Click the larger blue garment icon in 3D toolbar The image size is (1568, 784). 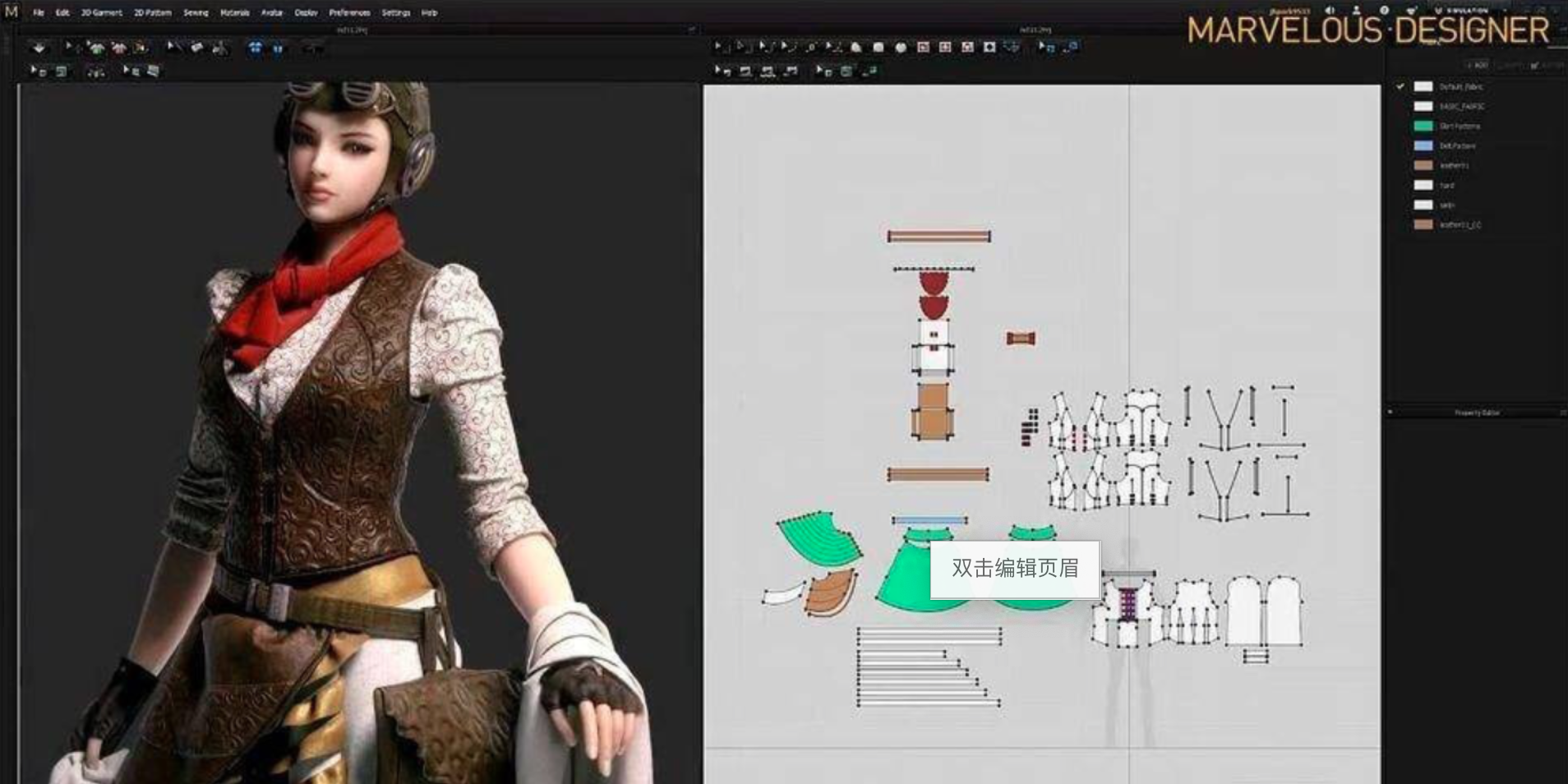click(x=256, y=48)
